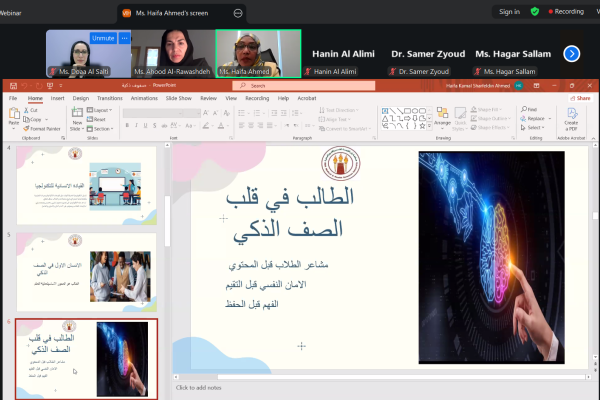
Task: Toggle right-to-left text direction
Action: pos(296,126)
